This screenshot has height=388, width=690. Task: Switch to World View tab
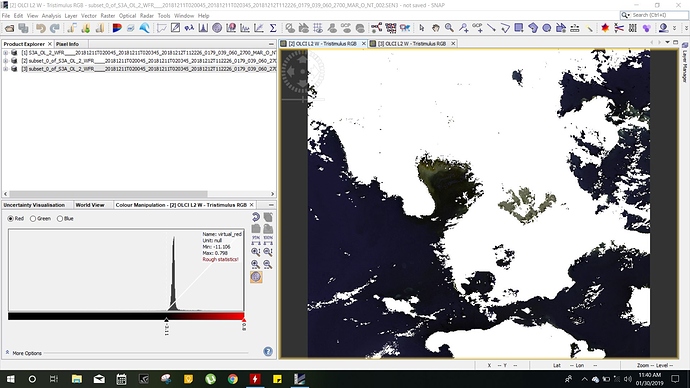[90, 205]
